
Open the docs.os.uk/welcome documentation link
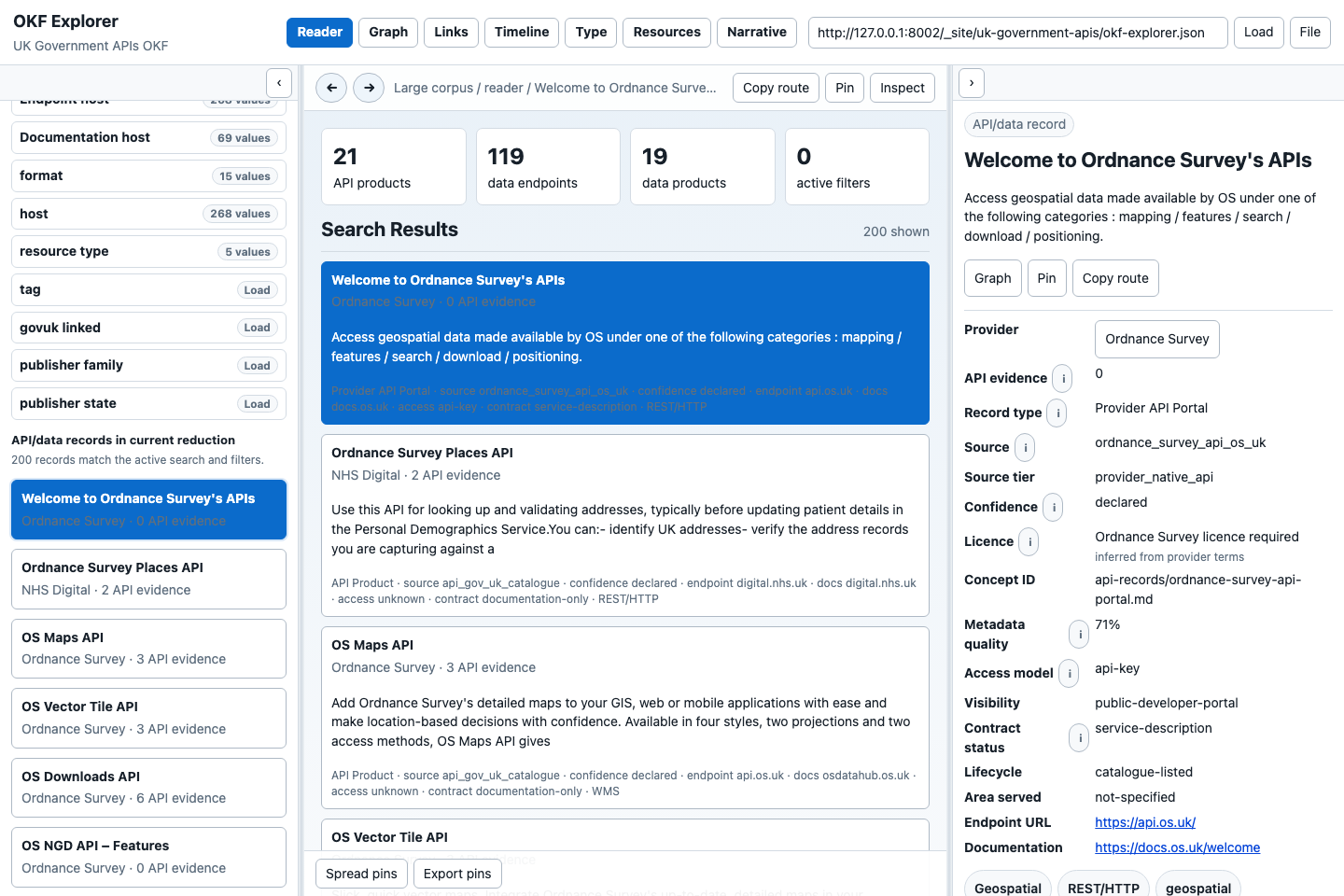pos(1178,847)
